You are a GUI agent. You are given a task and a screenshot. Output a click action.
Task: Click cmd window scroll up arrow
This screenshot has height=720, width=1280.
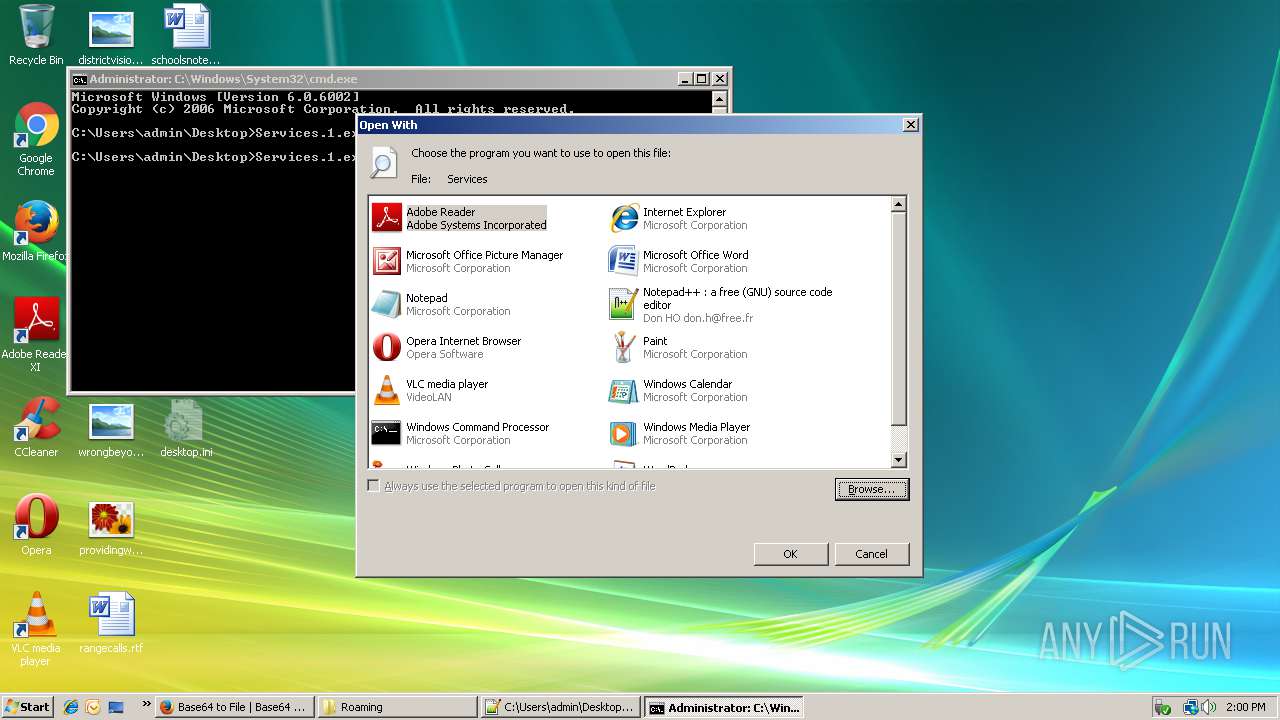[x=719, y=98]
